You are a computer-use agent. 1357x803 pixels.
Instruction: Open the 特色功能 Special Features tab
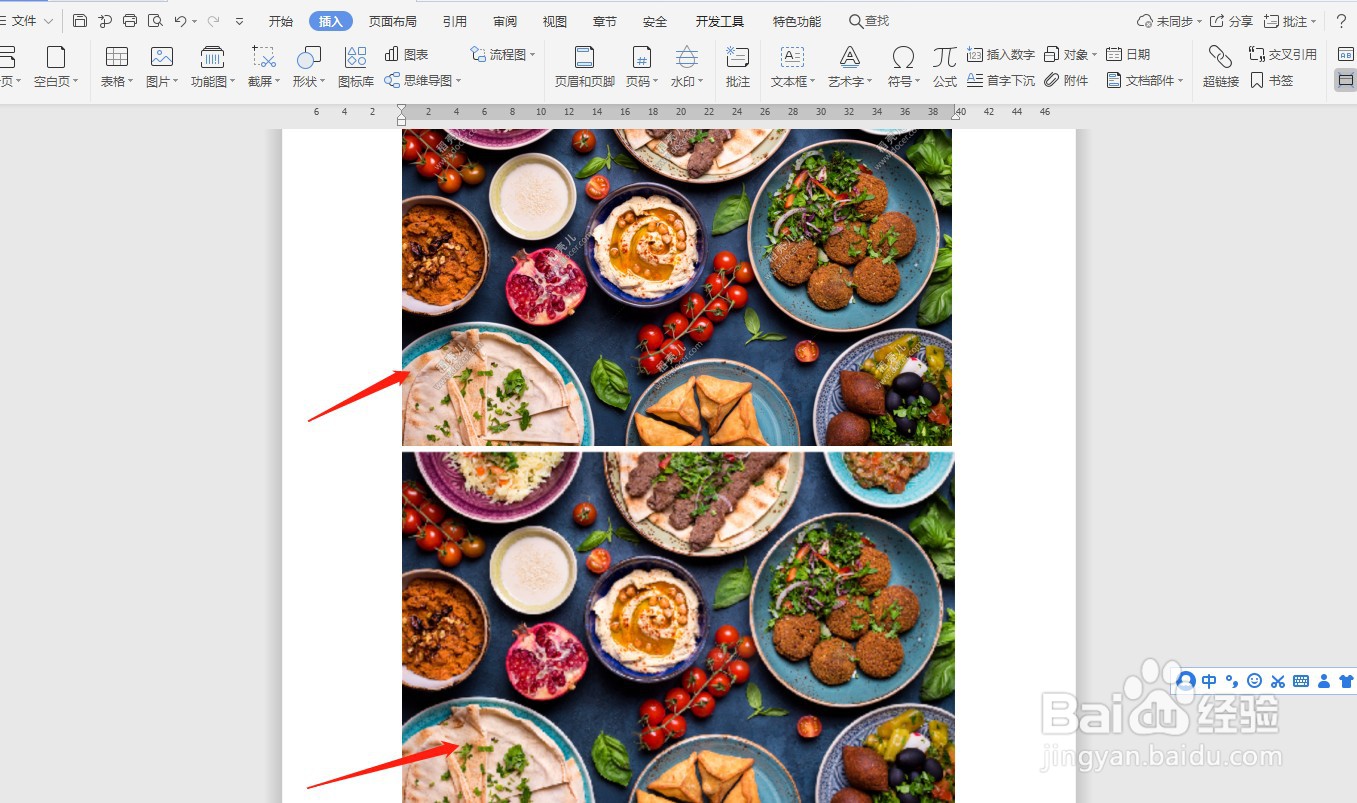point(797,21)
